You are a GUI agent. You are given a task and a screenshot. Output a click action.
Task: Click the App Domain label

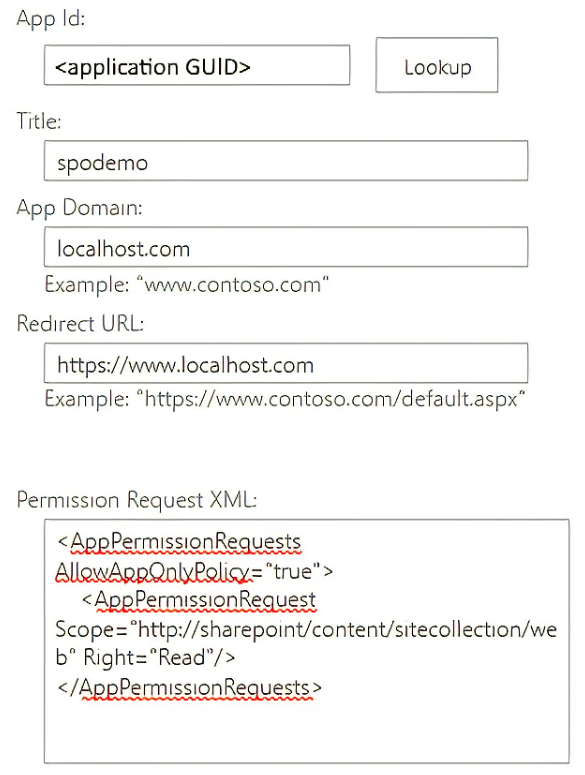coord(79,208)
